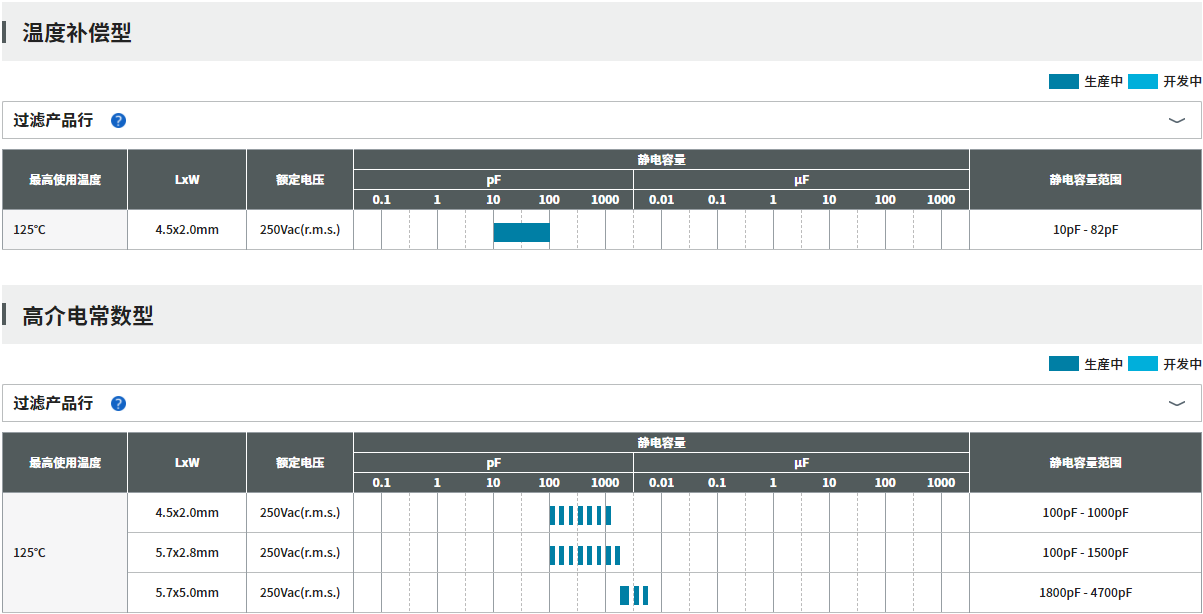Screen dimensions: 1203x614
Task: Open the 100pF - 1000pF range cell
Action: (1085, 513)
